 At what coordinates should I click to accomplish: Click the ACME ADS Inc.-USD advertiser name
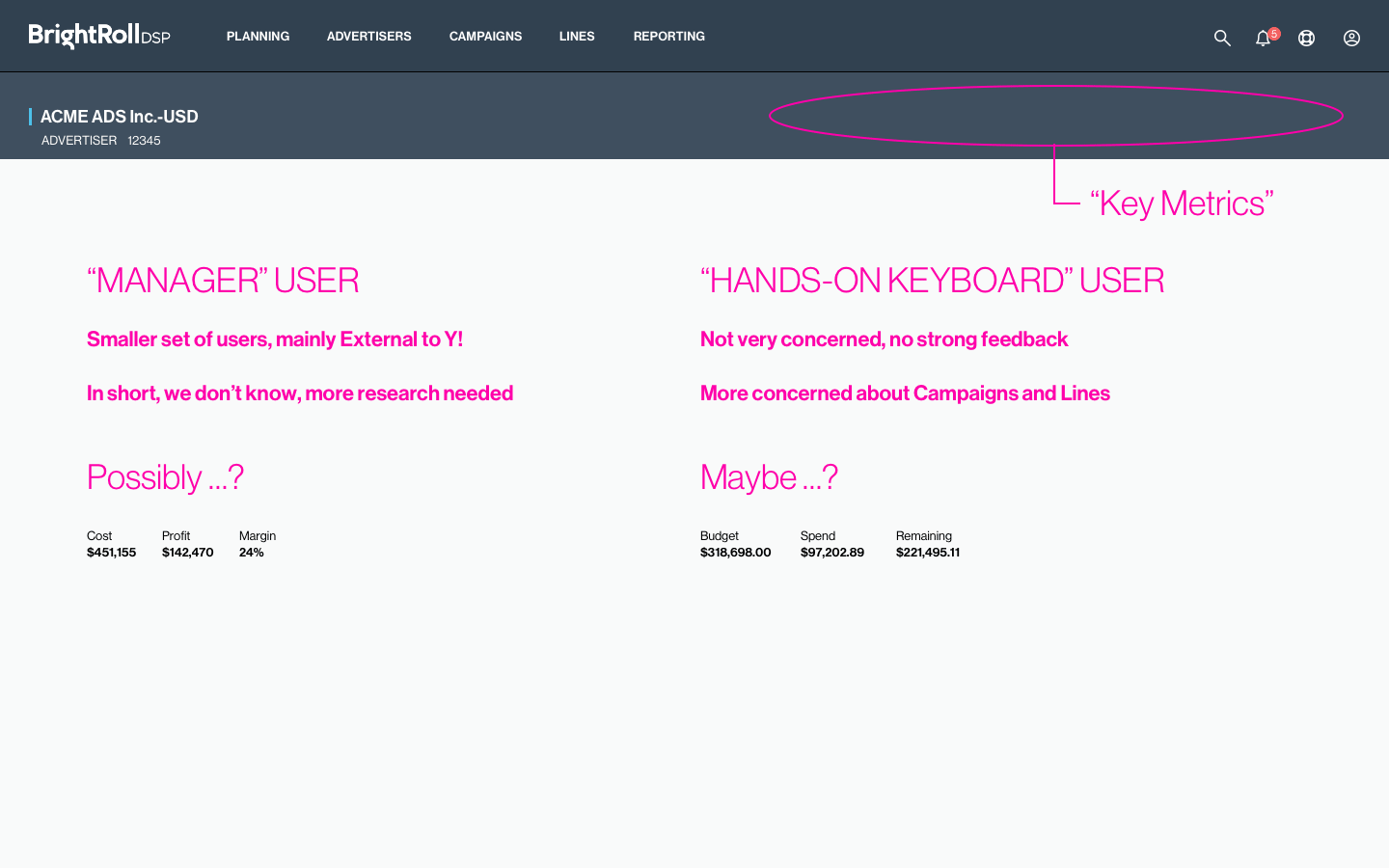point(120,116)
